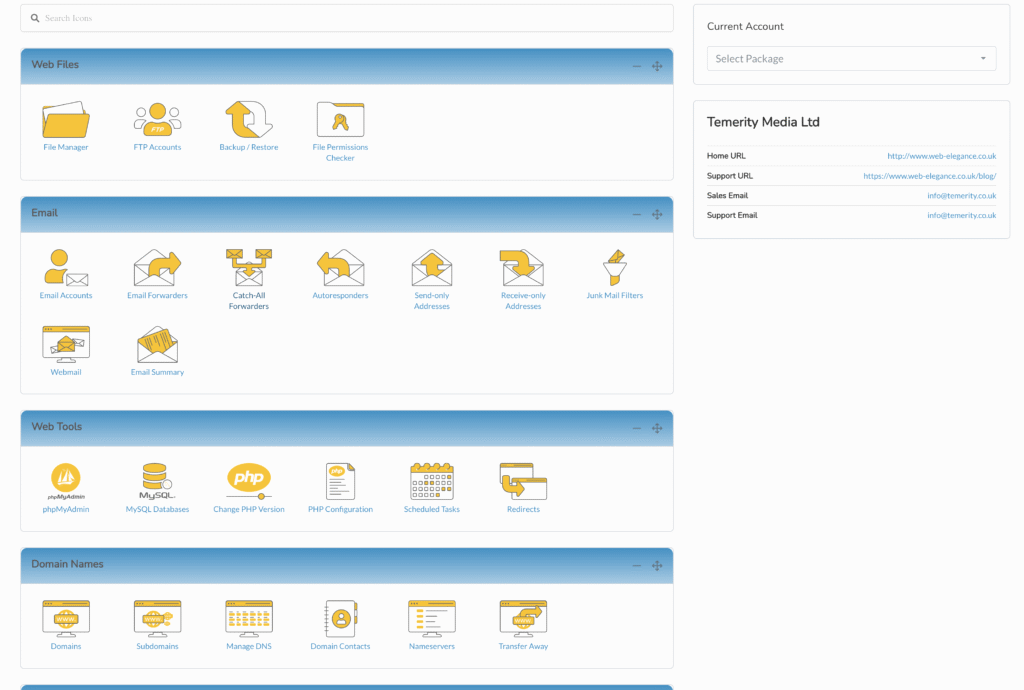Open Transfer Away

[523, 625]
